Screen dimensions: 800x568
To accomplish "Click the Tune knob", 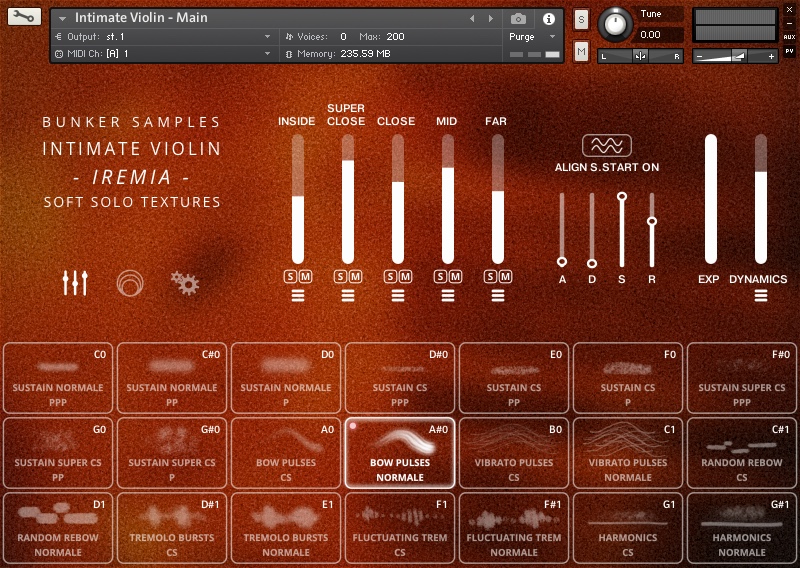I will 615,24.
